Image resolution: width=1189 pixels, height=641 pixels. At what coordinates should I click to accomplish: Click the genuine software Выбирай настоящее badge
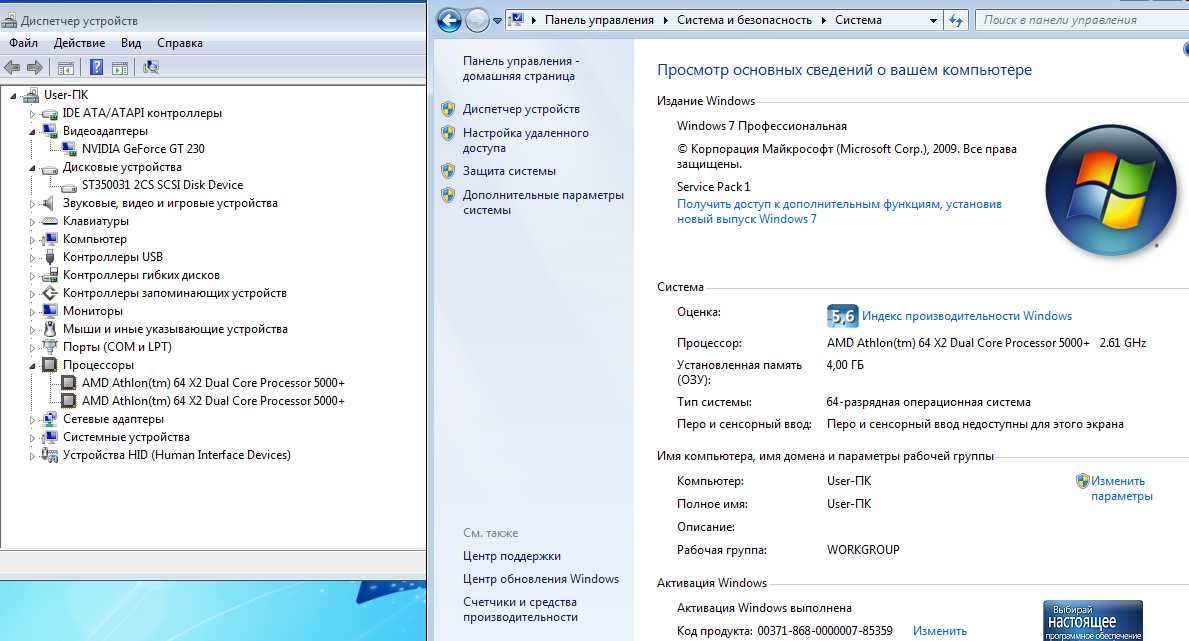1093,621
